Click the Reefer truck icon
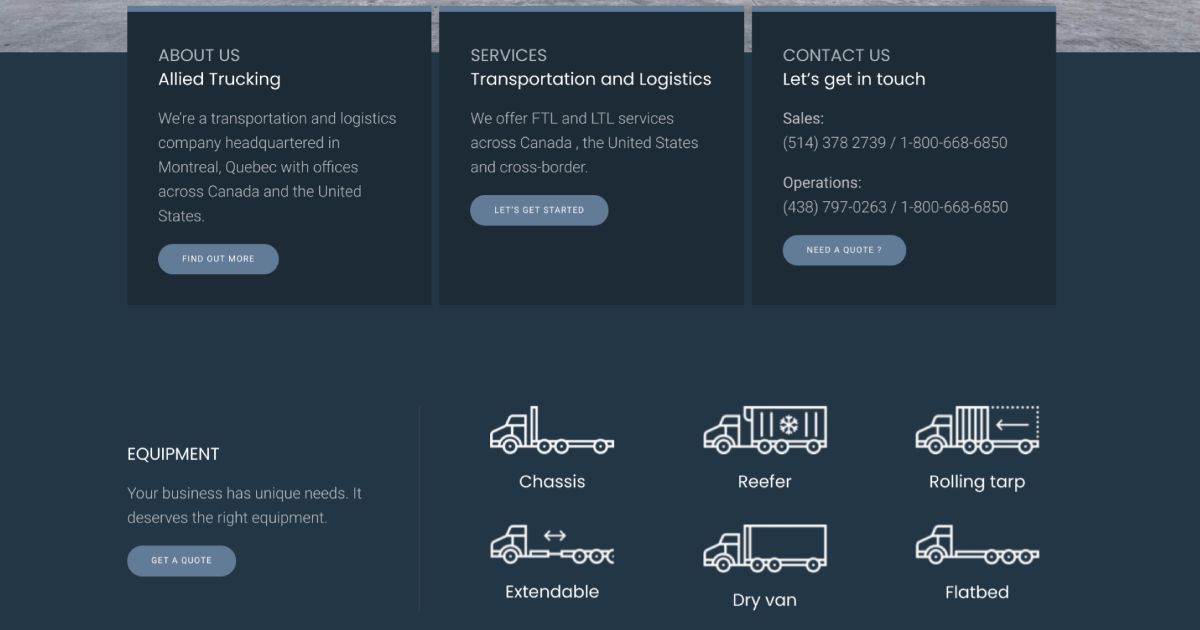 [765, 430]
